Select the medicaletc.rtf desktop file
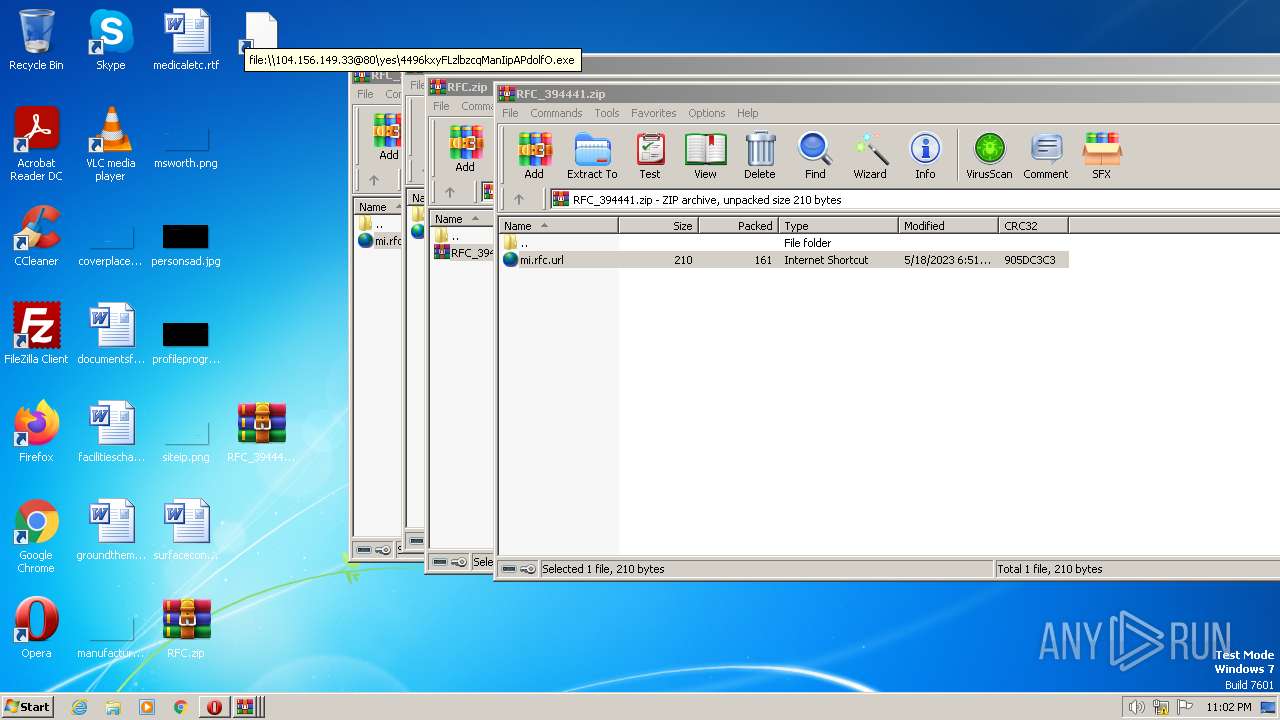The height and width of the screenshot is (720, 1280). [x=186, y=41]
